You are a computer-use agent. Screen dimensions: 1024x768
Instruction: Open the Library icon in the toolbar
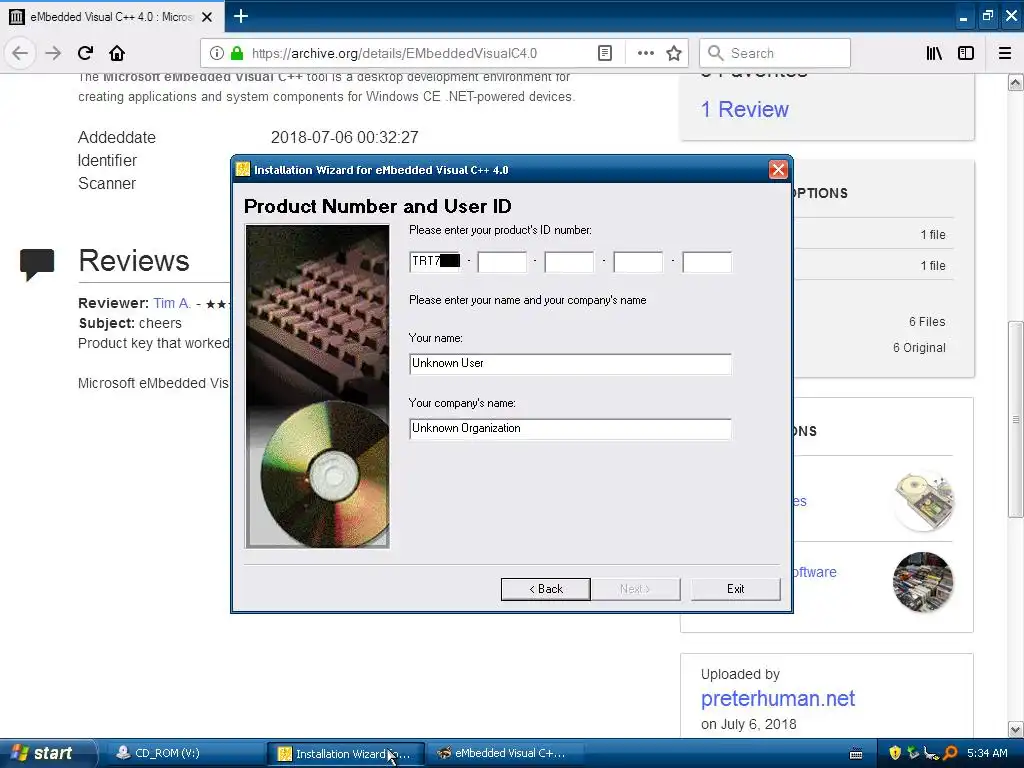tap(934, 53)
